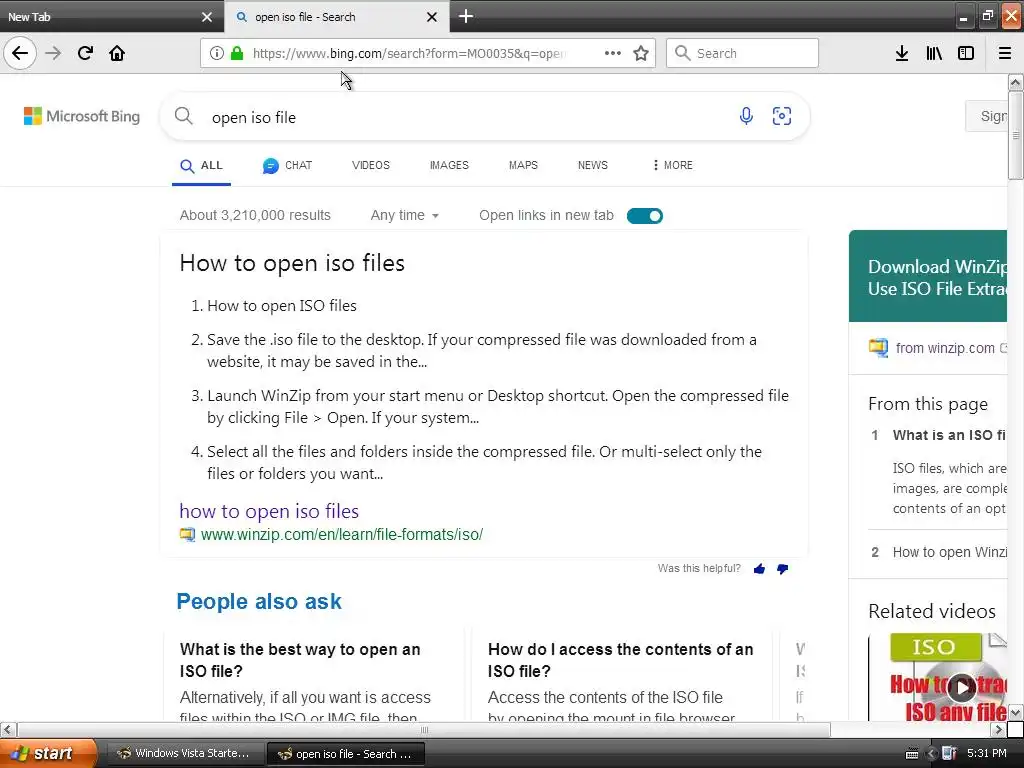Screen dimensions: 1024x768
Task: Switch to the MAPS tab
Action: pyautogui.click(x=523, y=165)
